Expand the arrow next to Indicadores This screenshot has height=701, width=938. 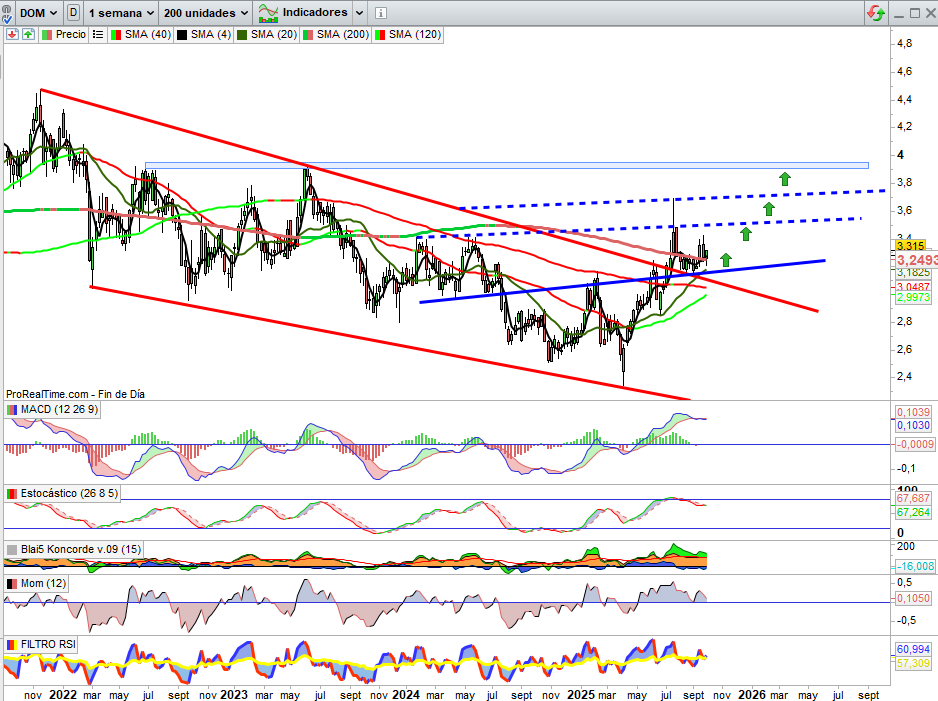[x=358, y=13]
